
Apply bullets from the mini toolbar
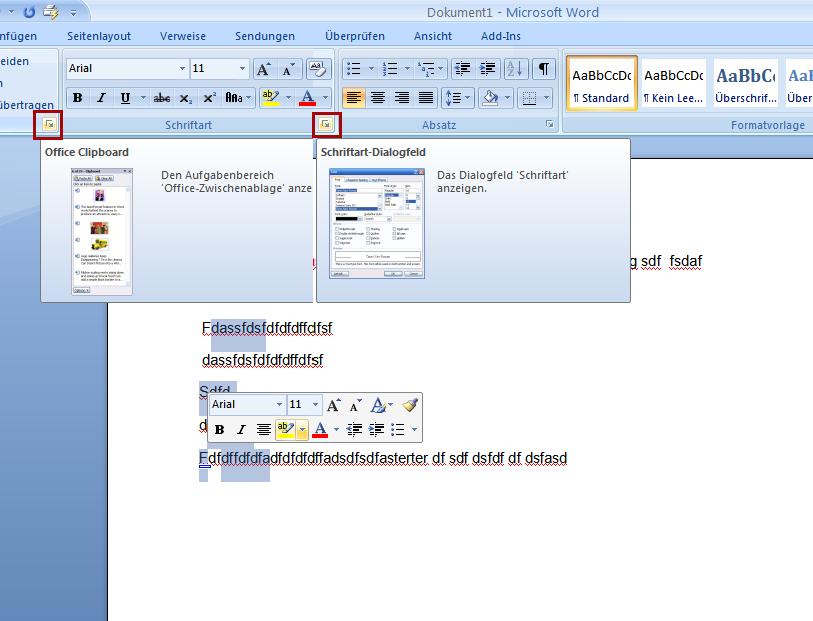398,429
